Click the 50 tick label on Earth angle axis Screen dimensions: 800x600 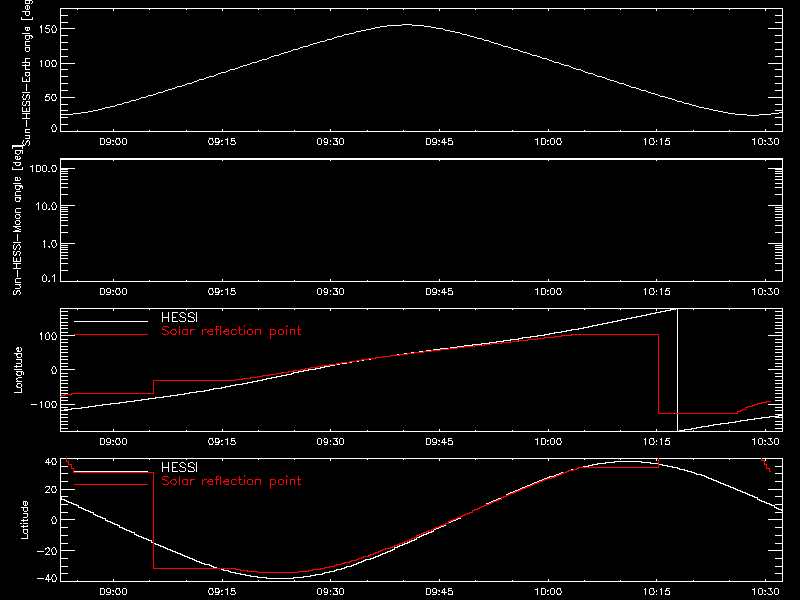click(51, 97)
